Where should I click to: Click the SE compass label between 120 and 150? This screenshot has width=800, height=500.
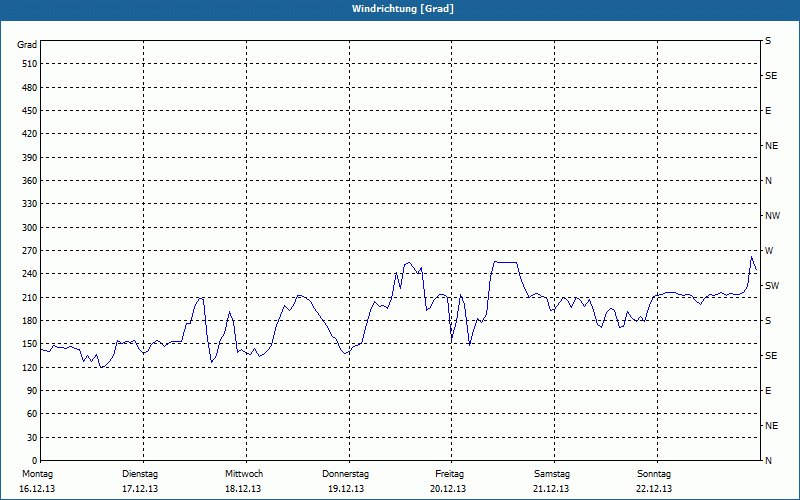click(771, 356)
